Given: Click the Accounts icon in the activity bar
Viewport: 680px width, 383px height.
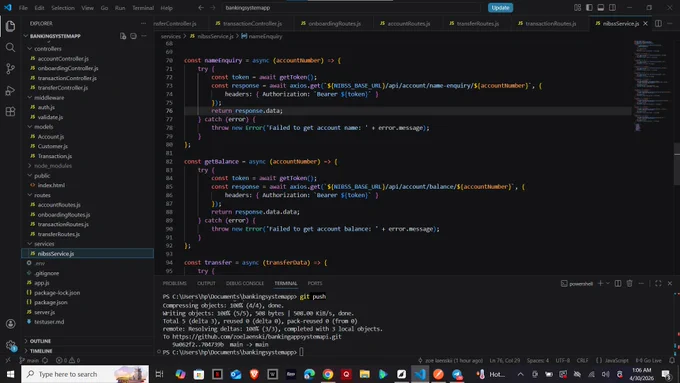Looking at the screenshot, I should click(10, 324).
